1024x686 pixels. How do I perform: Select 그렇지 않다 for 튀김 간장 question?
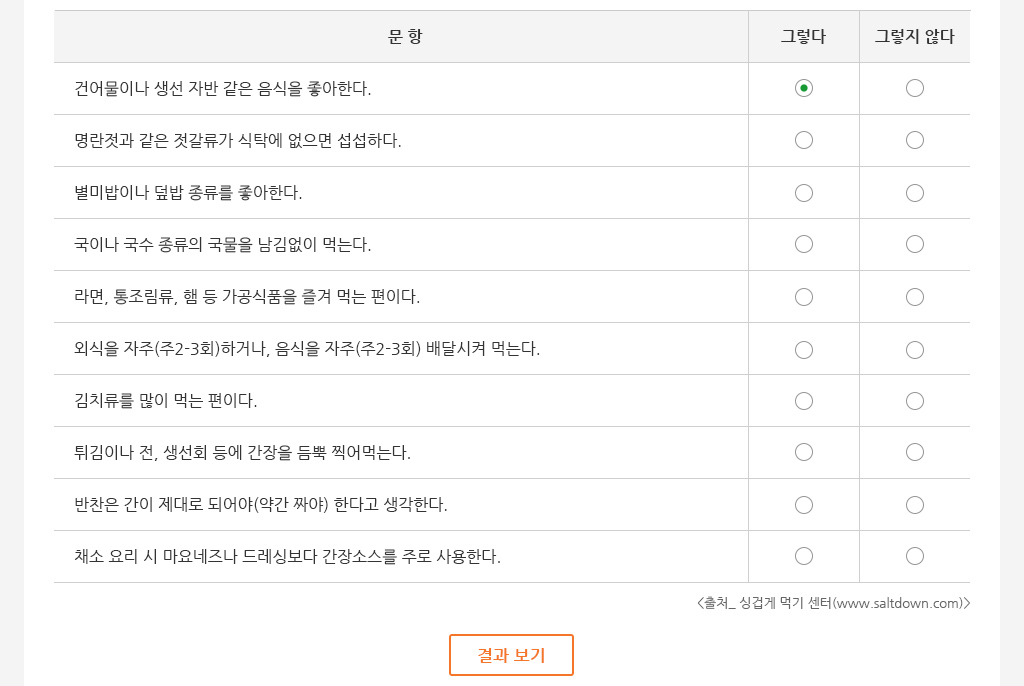914,452
